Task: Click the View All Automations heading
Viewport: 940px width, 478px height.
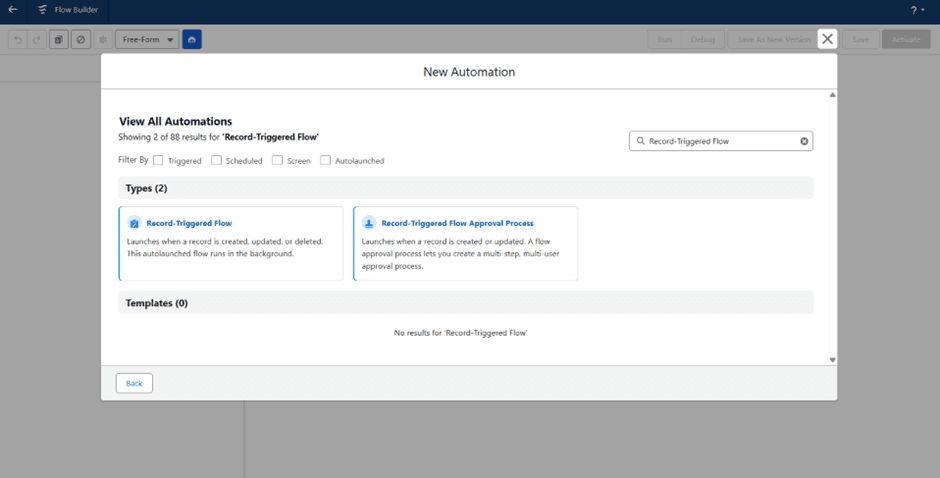Action: 176,121
